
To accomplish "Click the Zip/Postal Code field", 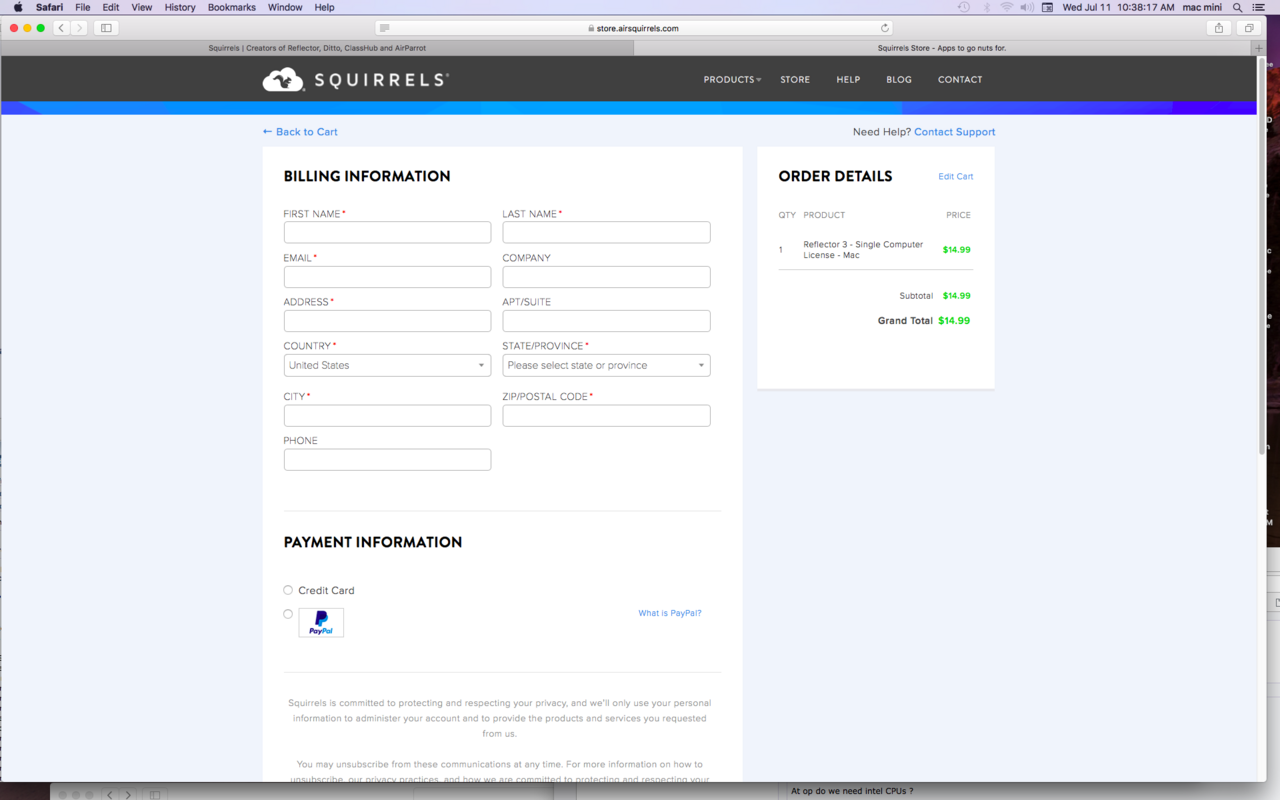I will coord(606,416).
